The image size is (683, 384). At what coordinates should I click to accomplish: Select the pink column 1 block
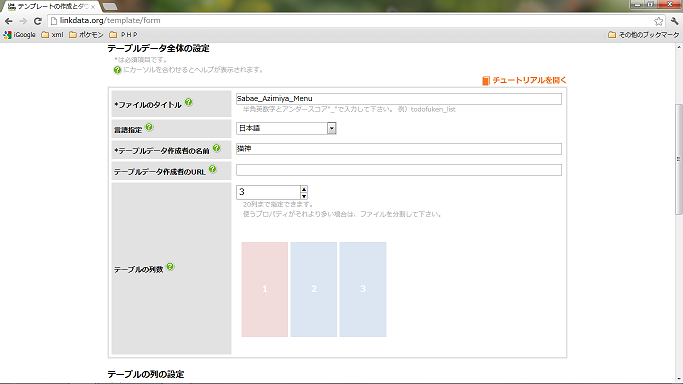pos(264,289)
